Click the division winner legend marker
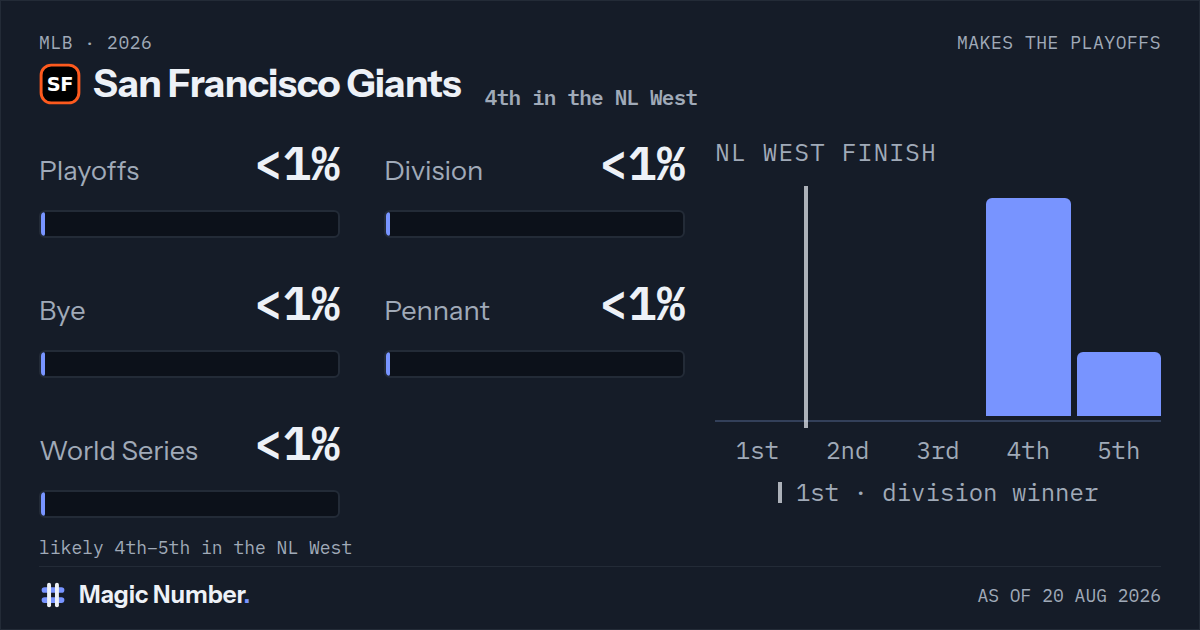The width and height of the screenshot is (1200, 630). tap(780, 493)
